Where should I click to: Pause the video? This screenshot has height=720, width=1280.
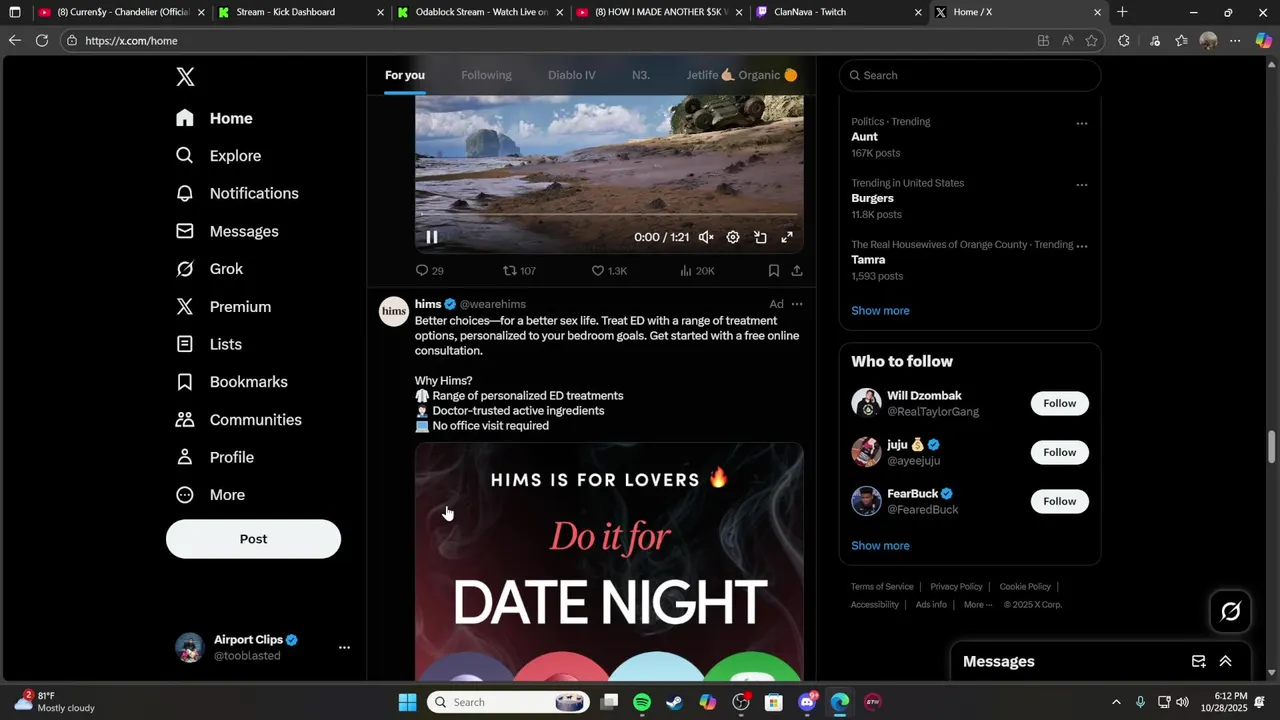point(432,237)
